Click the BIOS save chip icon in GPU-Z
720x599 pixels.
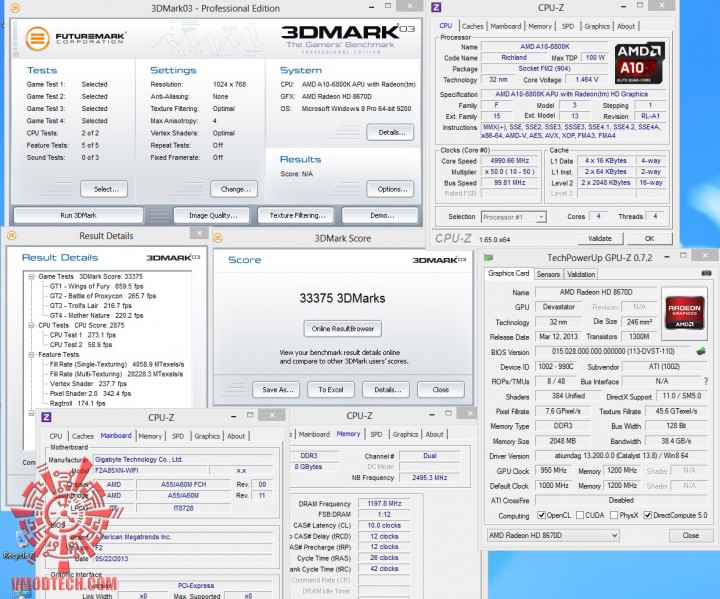tap(701, 351)
